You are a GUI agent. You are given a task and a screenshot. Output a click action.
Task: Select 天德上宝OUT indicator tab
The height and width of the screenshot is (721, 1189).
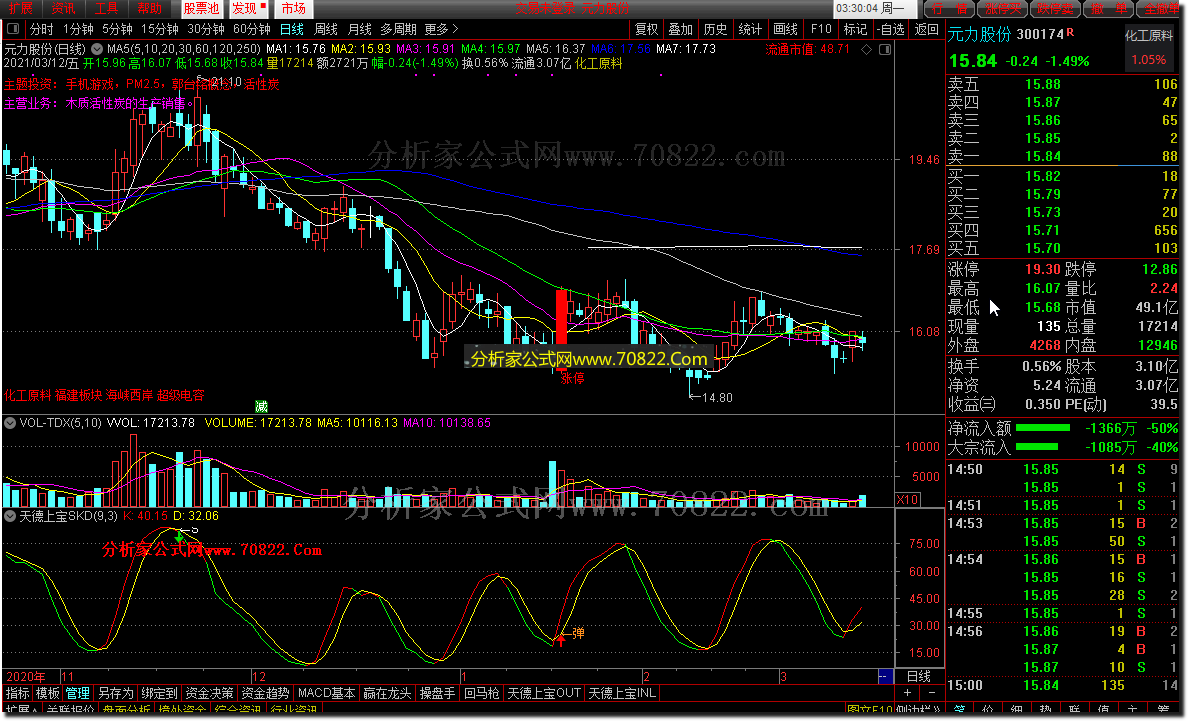point(544,693)
